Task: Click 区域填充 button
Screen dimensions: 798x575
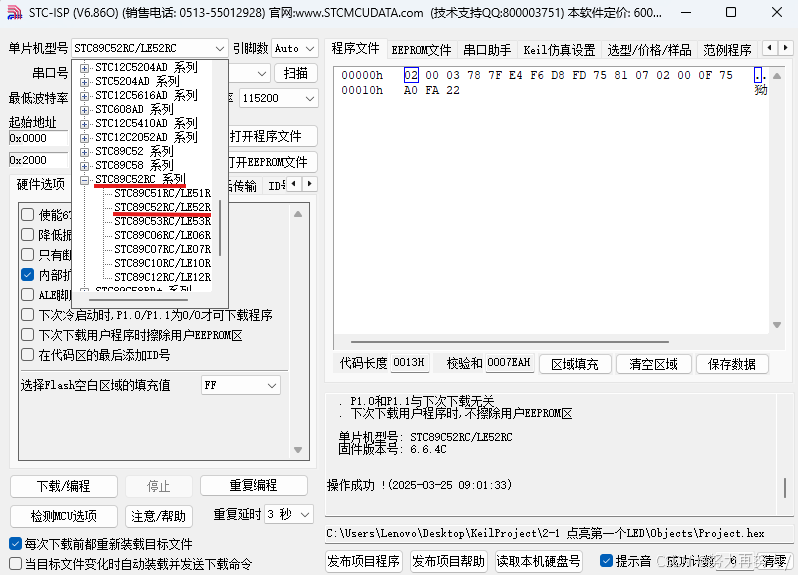Action: [x=575, y=364]
